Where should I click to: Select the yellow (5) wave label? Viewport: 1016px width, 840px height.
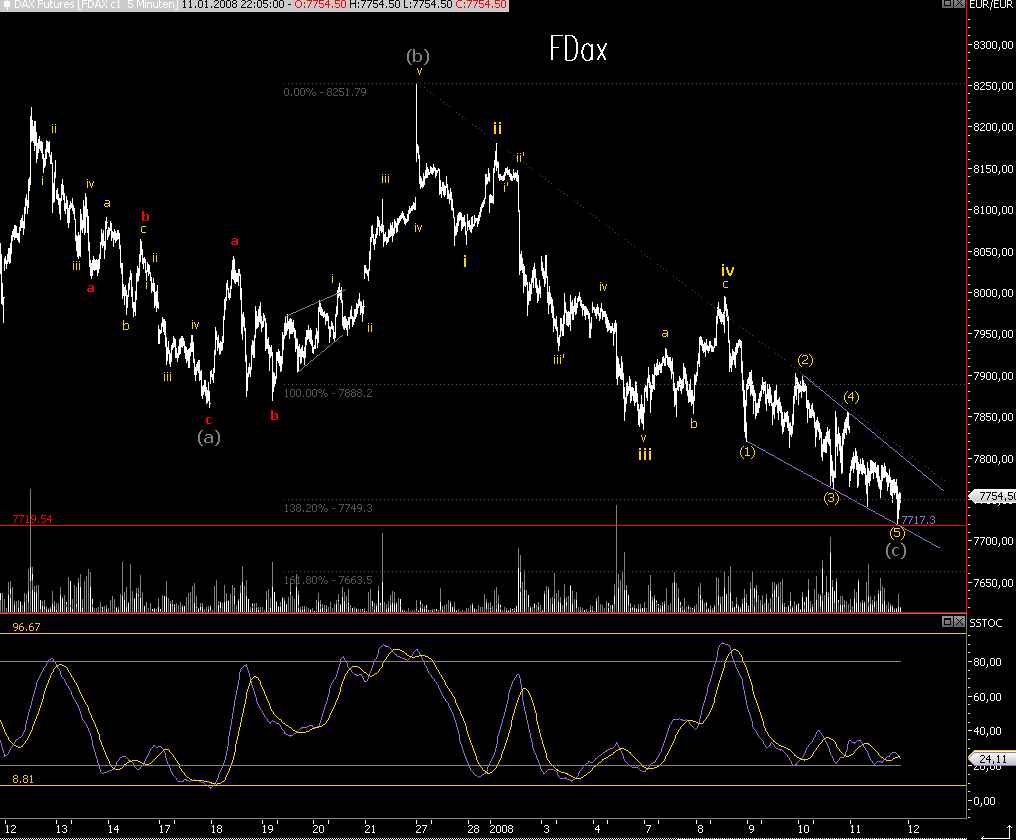897,533
